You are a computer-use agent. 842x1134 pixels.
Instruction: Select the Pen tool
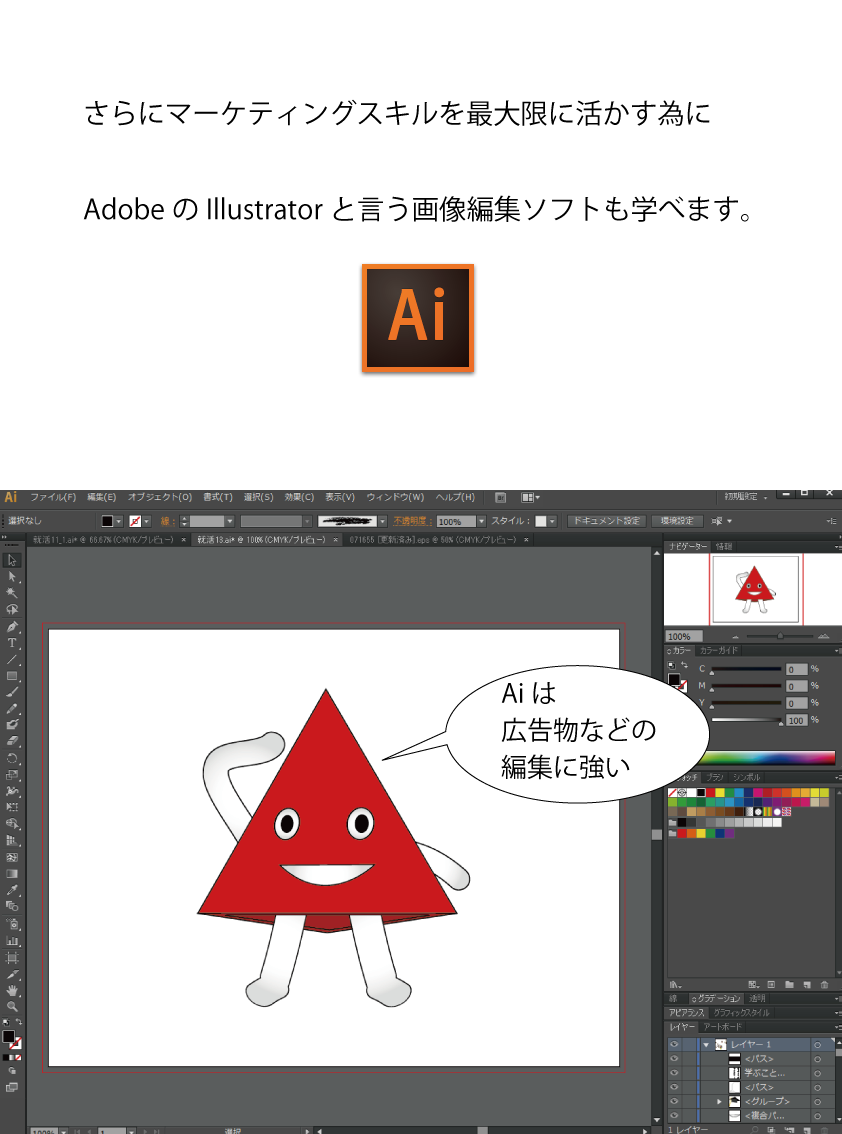12,626
